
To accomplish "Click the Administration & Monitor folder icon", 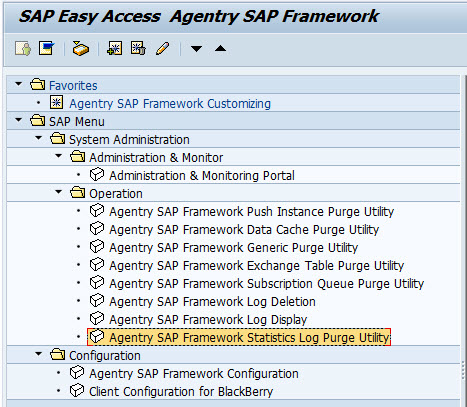I will click(77, 156).
